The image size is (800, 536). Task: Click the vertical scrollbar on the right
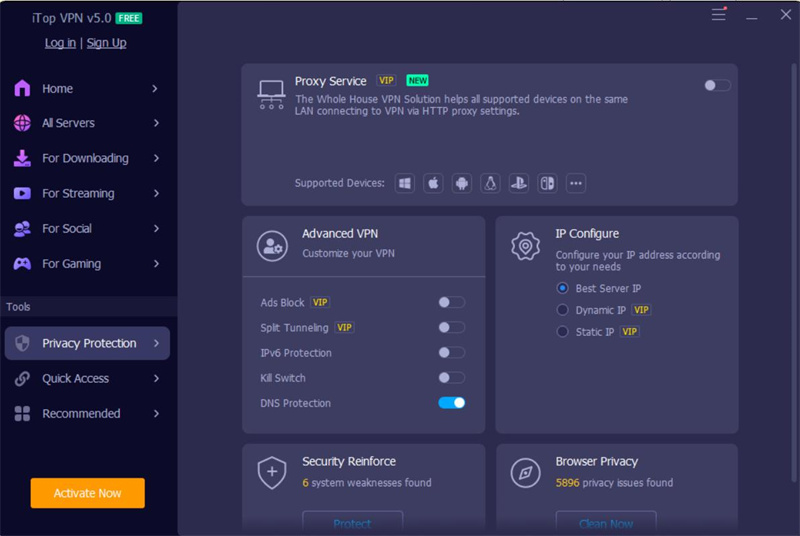[794, 272]
